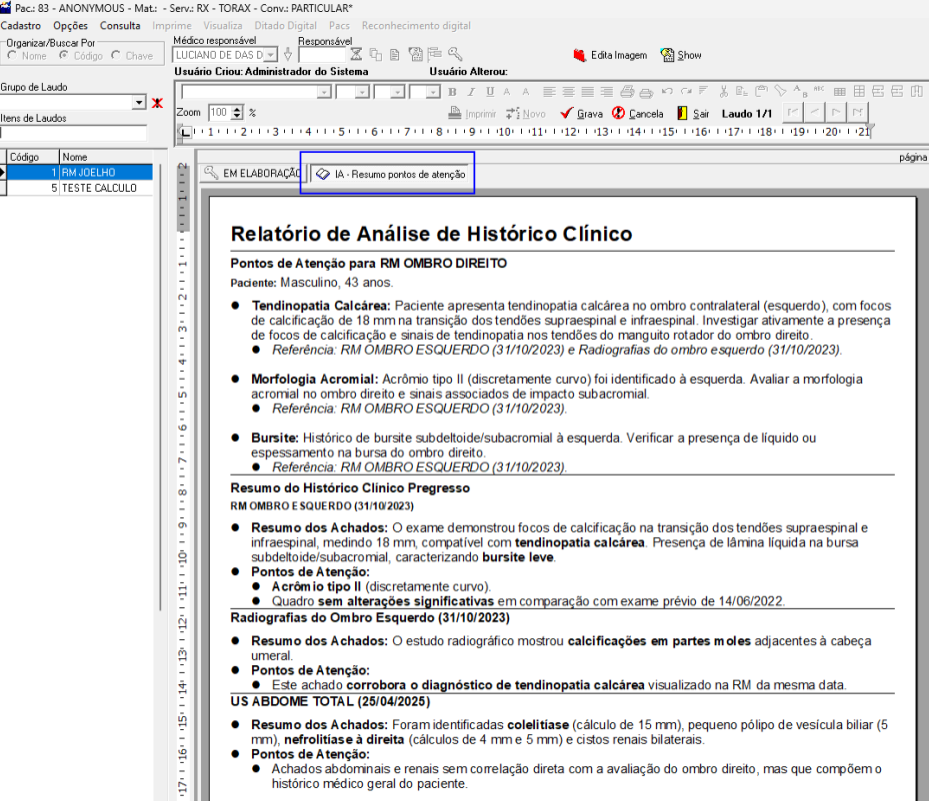
Task: Click the Zoom percentage spinner arrows
Action: (237, 113)
